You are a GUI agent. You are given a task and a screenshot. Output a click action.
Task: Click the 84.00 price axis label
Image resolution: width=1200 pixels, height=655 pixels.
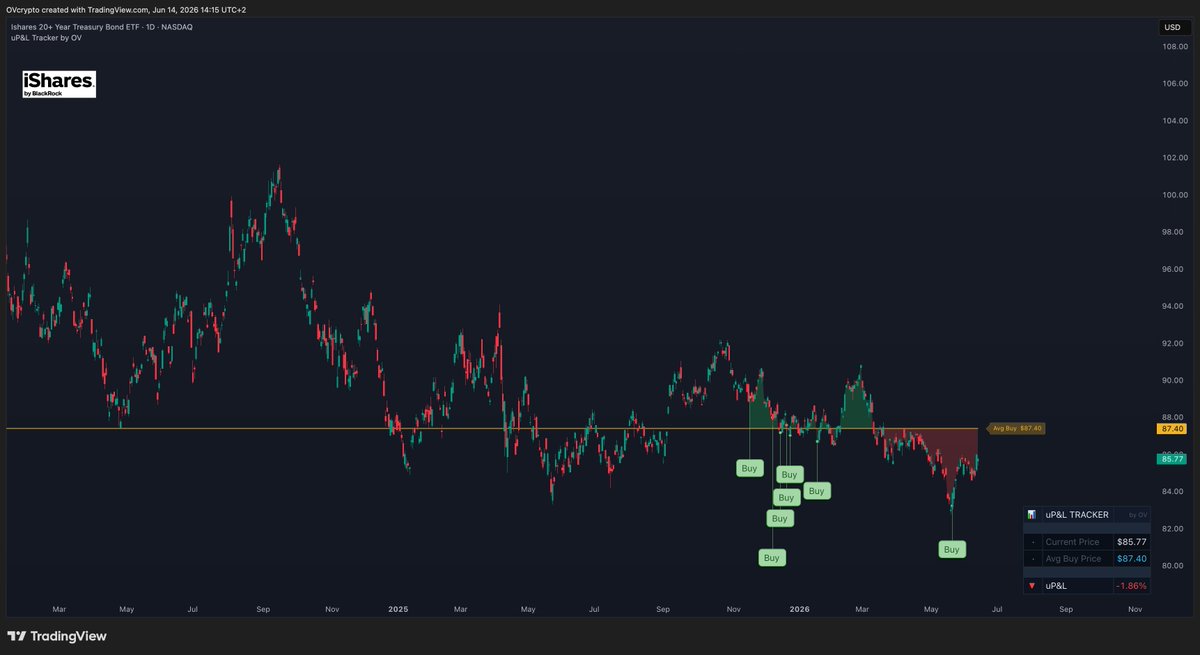(x=1175, y=491)
